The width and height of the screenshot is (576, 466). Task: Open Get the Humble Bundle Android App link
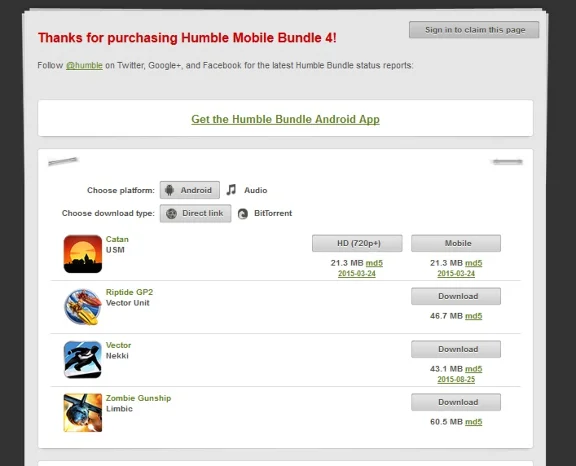pos(285,119)
